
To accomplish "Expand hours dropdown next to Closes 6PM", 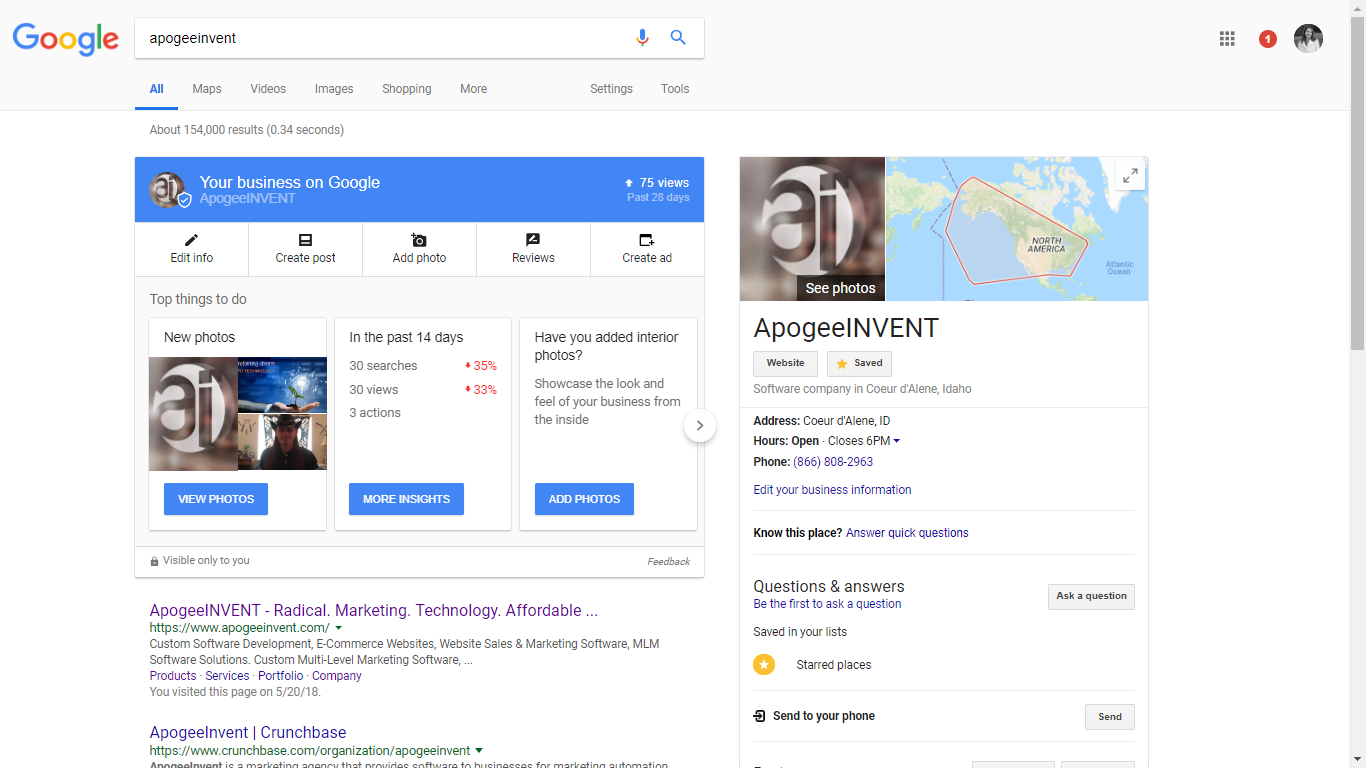I will tap(896, 441).
